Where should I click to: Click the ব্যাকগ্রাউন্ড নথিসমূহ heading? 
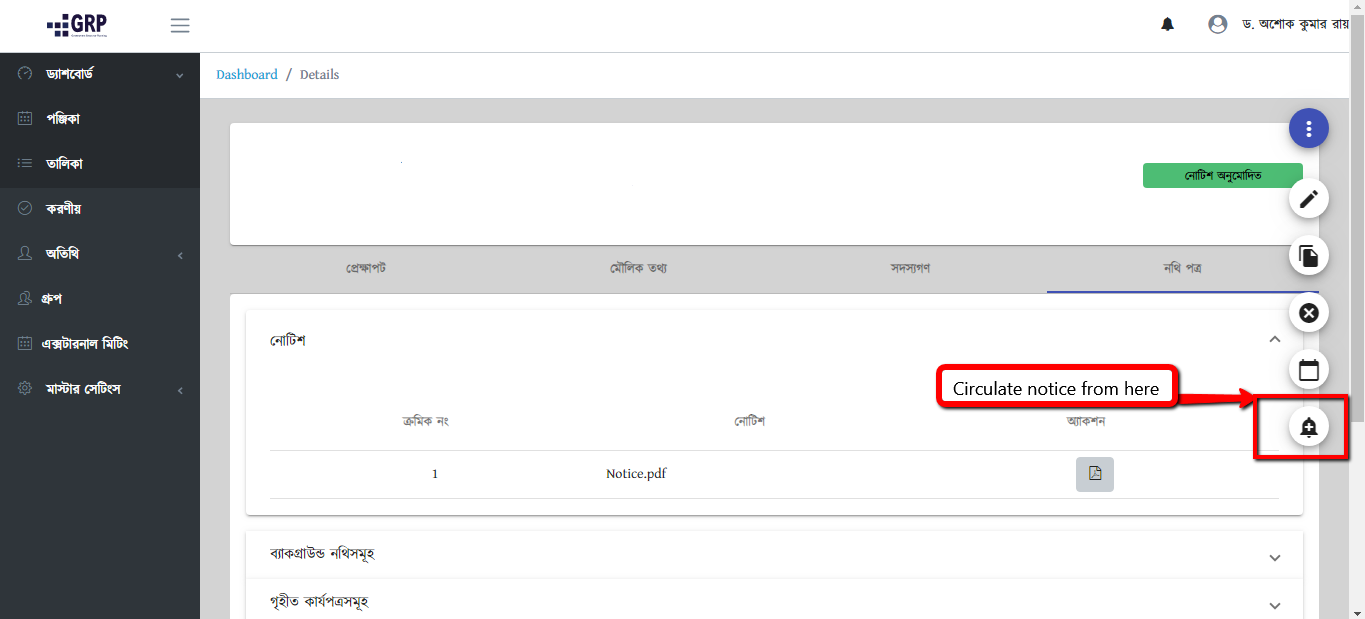coord(322,554)
